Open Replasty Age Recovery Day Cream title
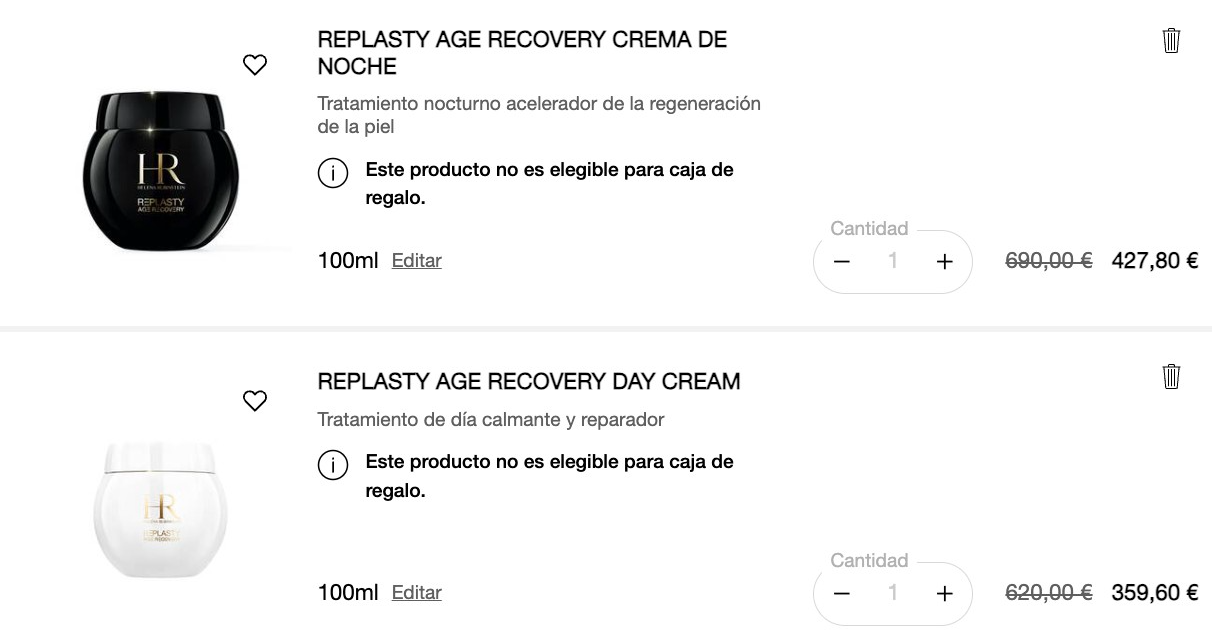Image resolution: width=1212 pixels, height=644 pixels. [x=529, y=382]
